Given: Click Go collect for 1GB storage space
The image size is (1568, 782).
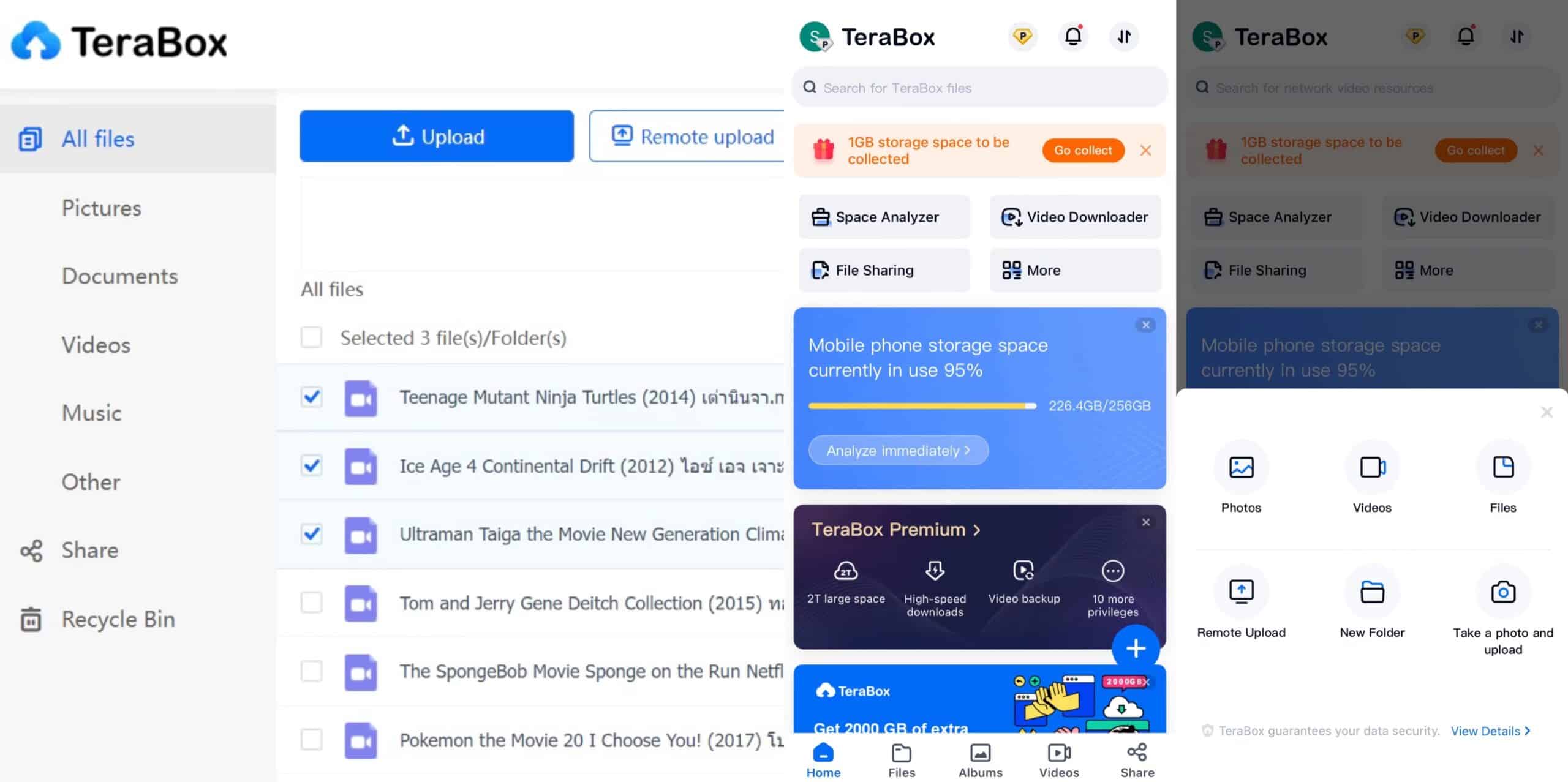Looking at the screenshot, I should [1083, 150].
